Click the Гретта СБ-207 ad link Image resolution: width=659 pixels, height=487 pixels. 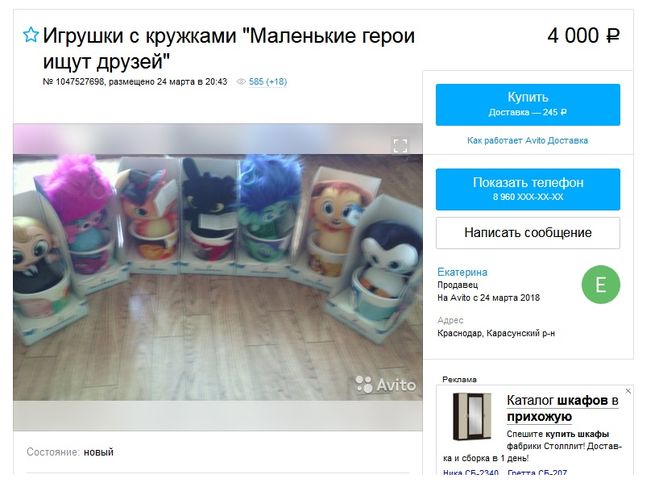(537, 473)
